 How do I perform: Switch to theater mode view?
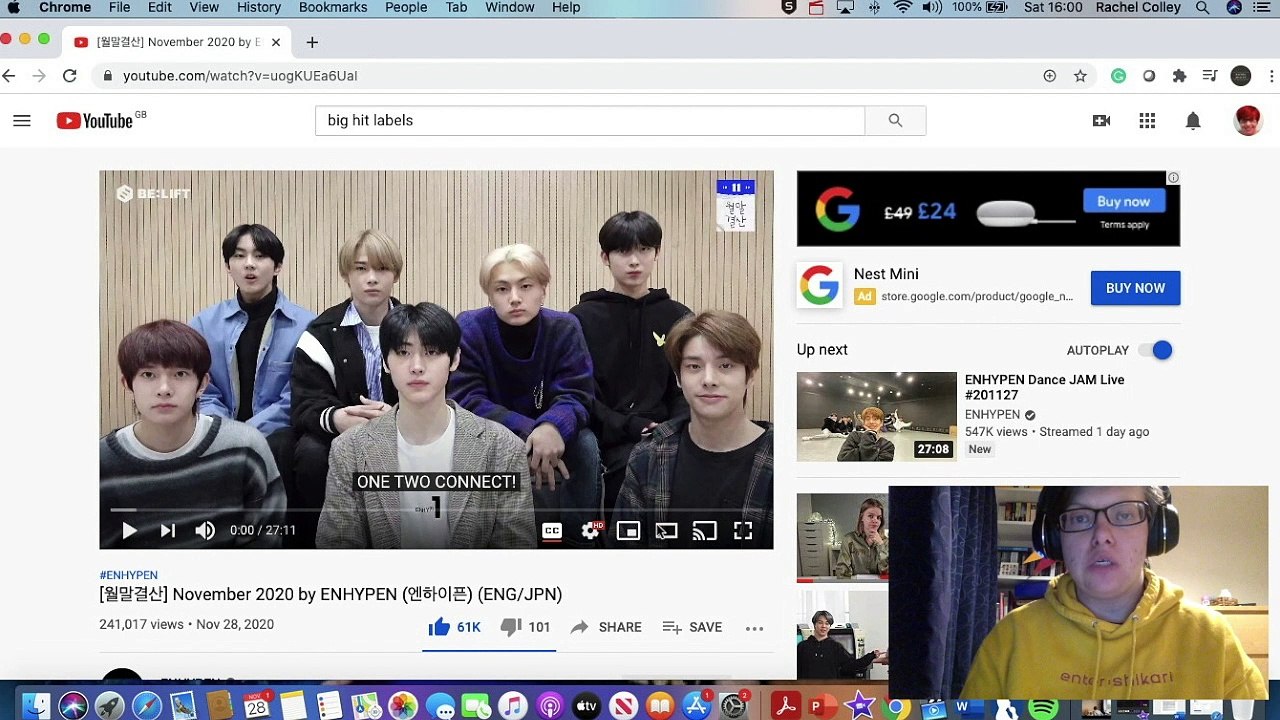(666, 531)
